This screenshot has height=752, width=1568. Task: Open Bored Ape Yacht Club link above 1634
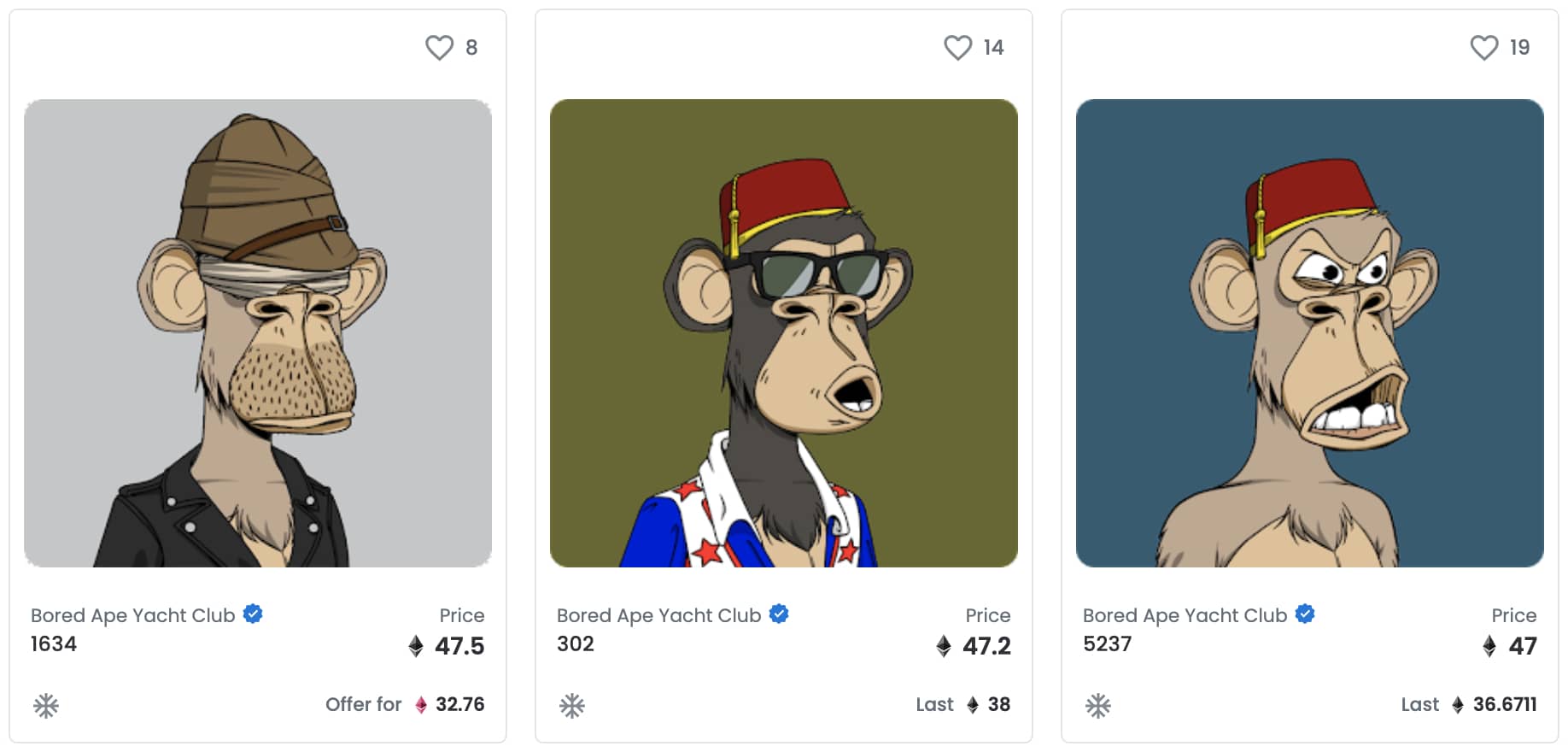[x=133, y=615]
